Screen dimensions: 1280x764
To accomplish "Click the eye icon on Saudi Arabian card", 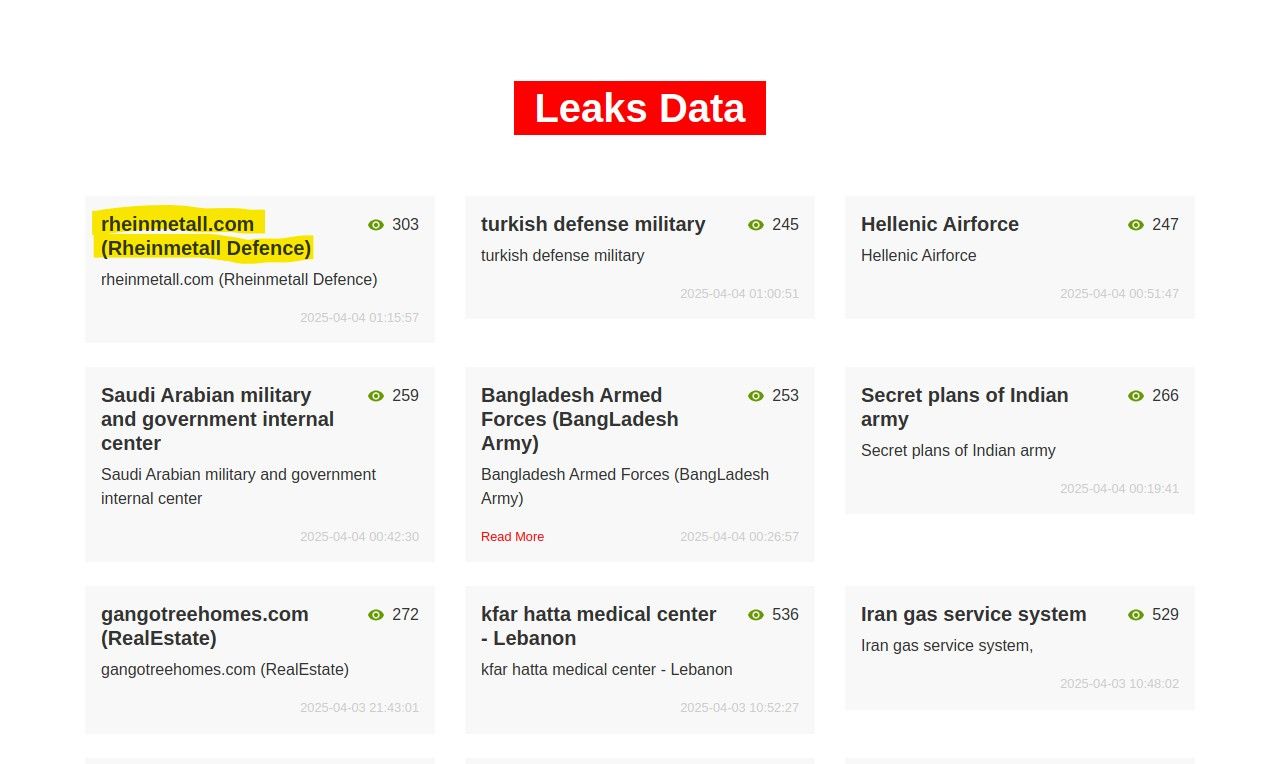I will point(376,396).
